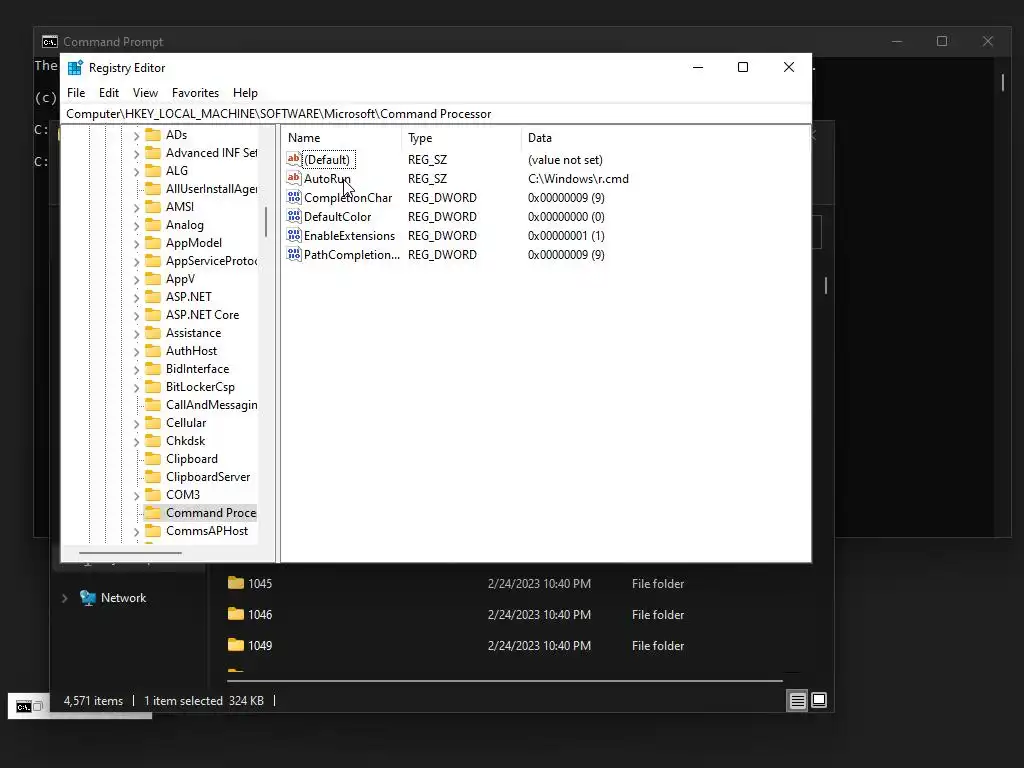This screenshot has width=1024, height=768.
Task: Click the DefaultColor DWORD icon
Action: (x=294, y=216)
